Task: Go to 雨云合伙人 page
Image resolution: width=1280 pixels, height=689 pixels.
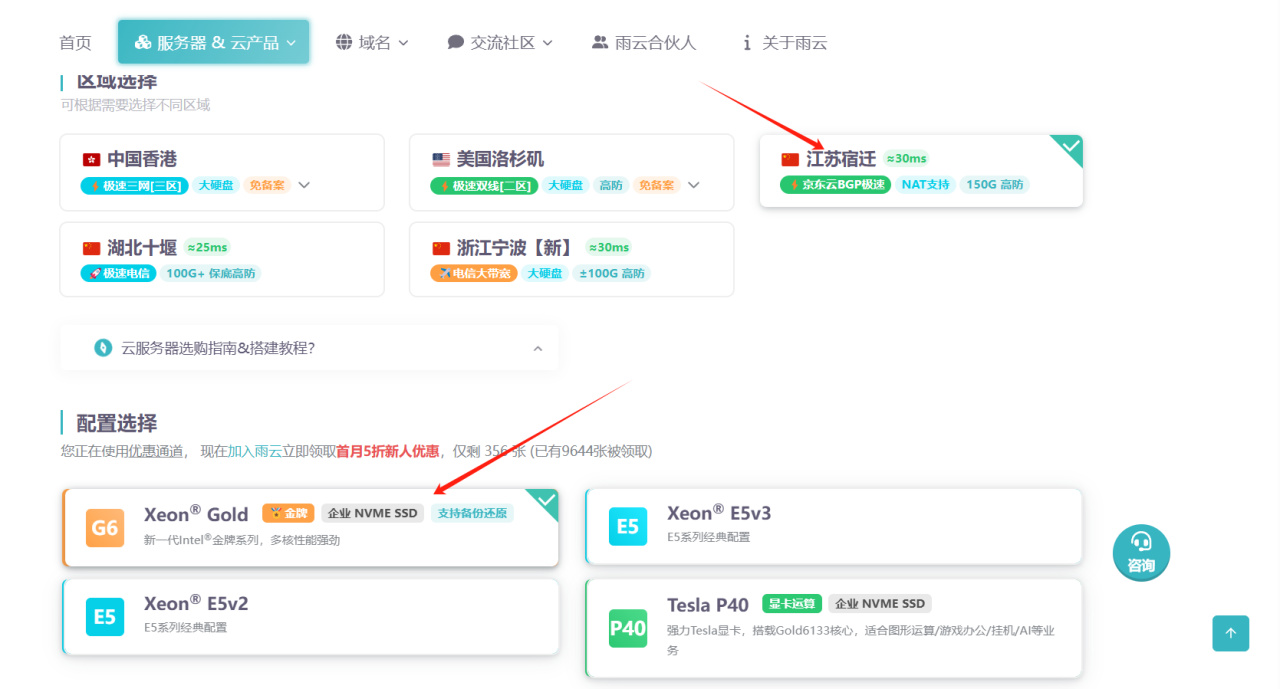Action: tap(644, 42)
